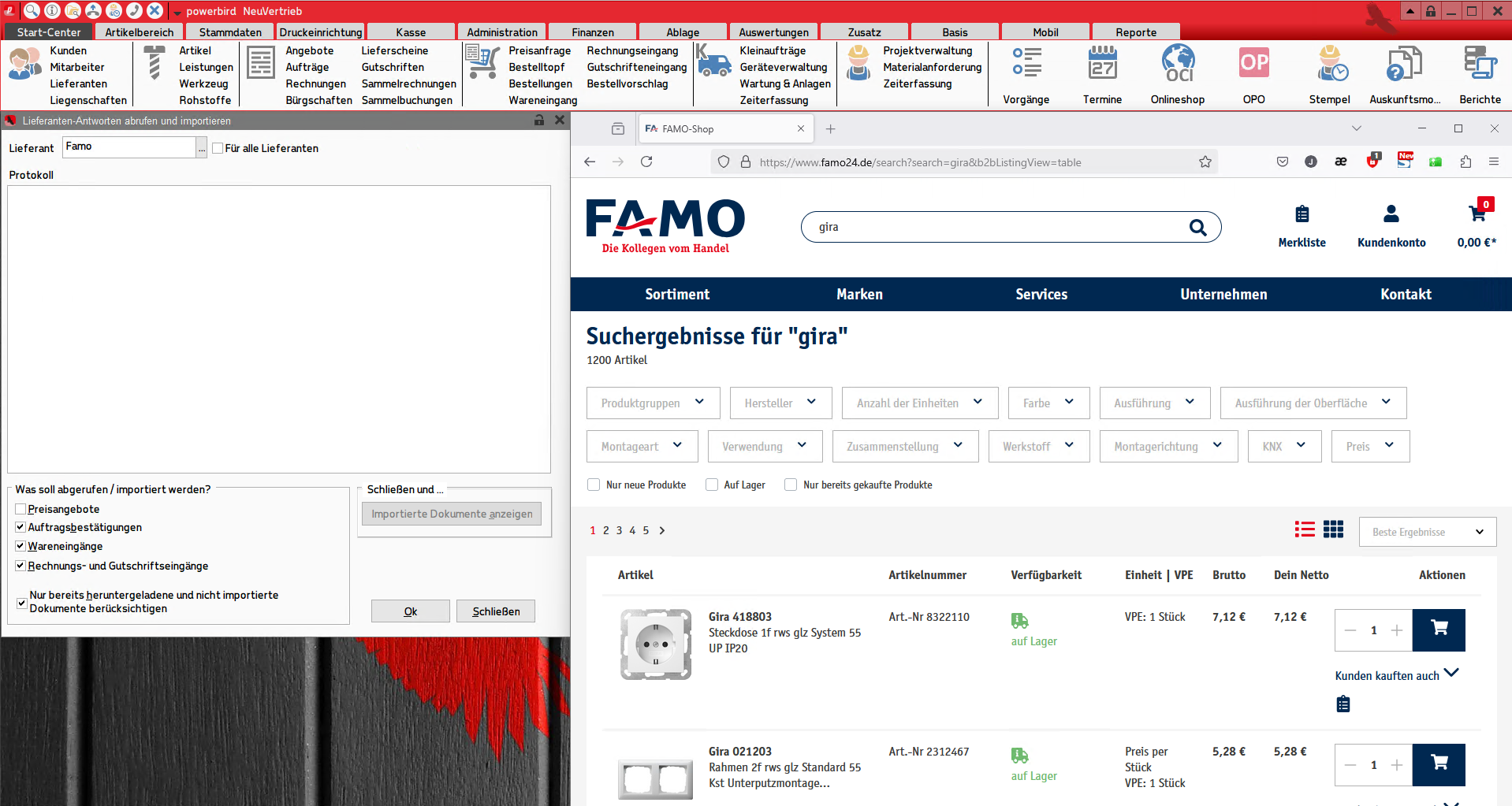Screen dimensions: 1512x806
Task: Open the Vorgänge list icon
Action: point(1026,63)
